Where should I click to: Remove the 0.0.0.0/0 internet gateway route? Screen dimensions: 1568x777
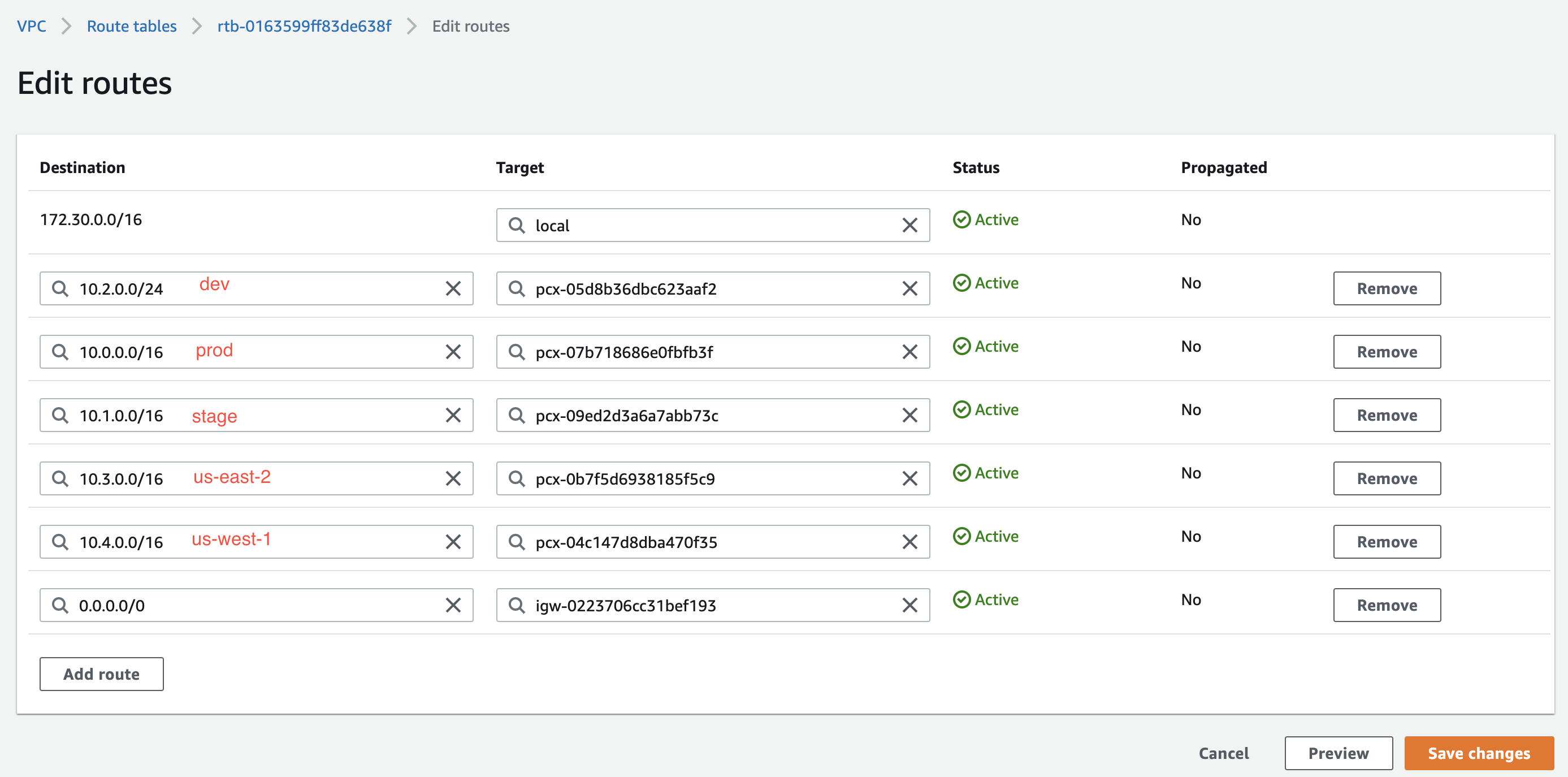(1387, 605)
